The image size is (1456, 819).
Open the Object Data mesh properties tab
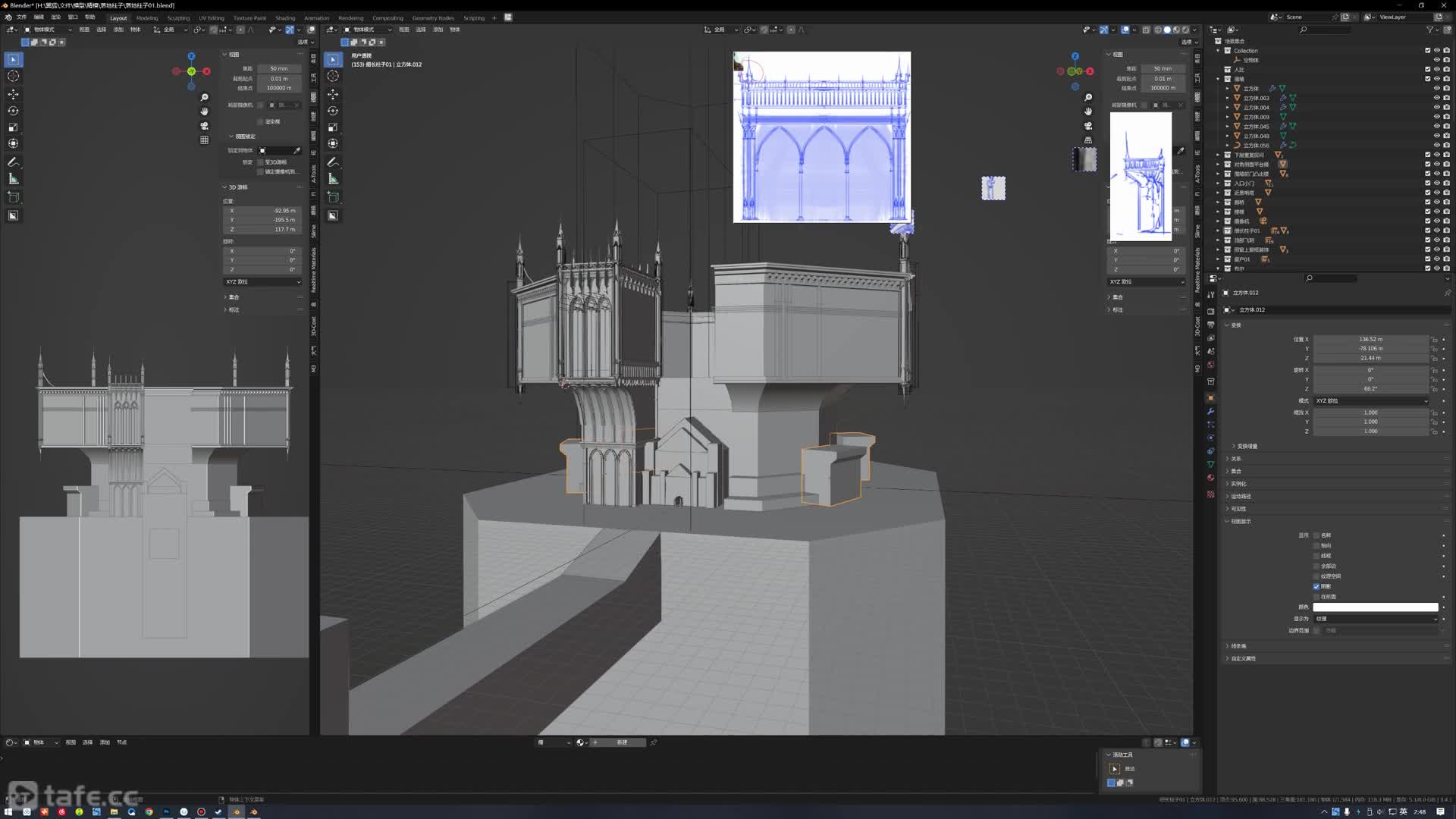coord(1210,464)
